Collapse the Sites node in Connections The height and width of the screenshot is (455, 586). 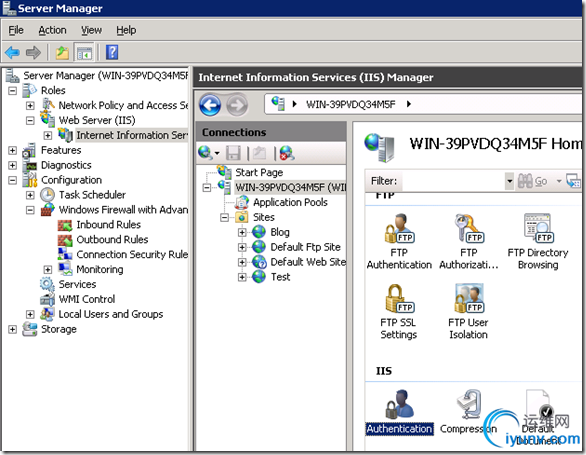tap(224, 217)
